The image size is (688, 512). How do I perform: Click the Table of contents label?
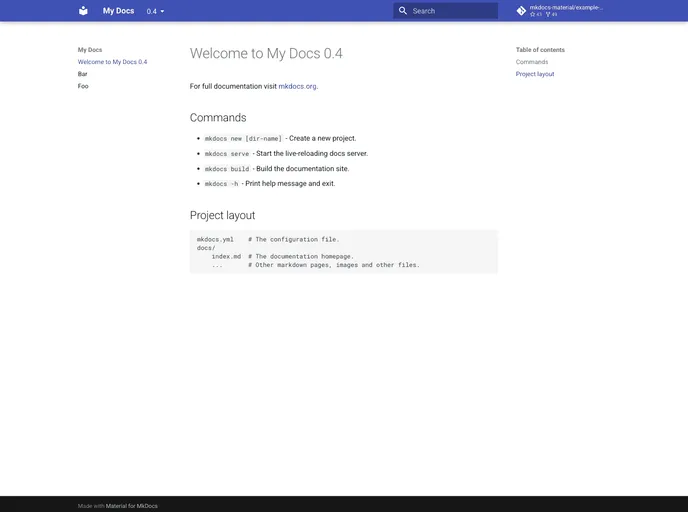click(540, 50)
